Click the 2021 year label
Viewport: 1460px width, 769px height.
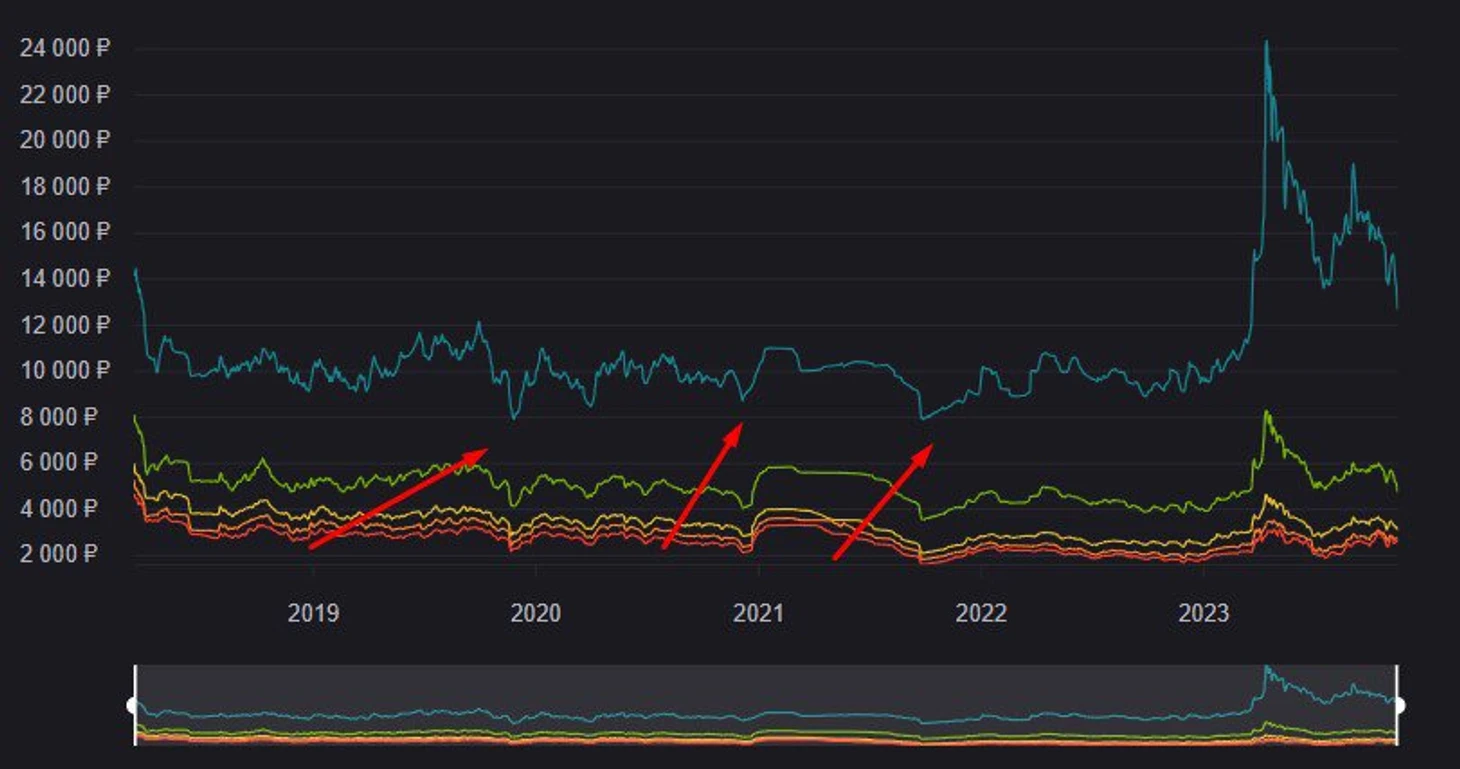point(758,613)
